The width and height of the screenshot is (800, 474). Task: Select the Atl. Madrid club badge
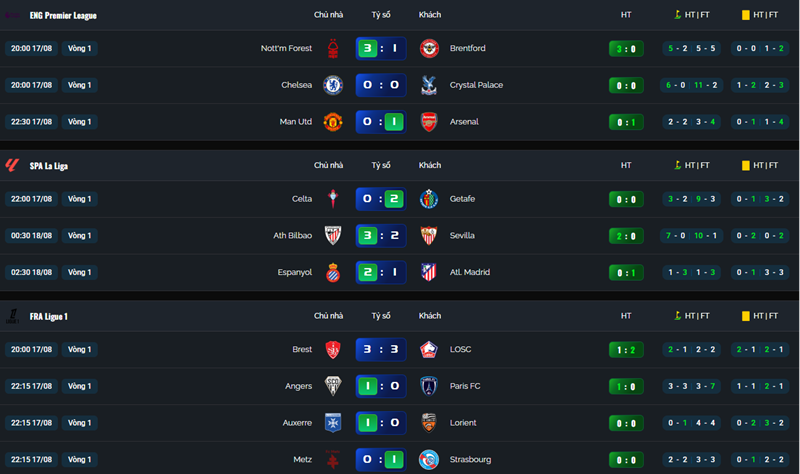tap(429, 272)
